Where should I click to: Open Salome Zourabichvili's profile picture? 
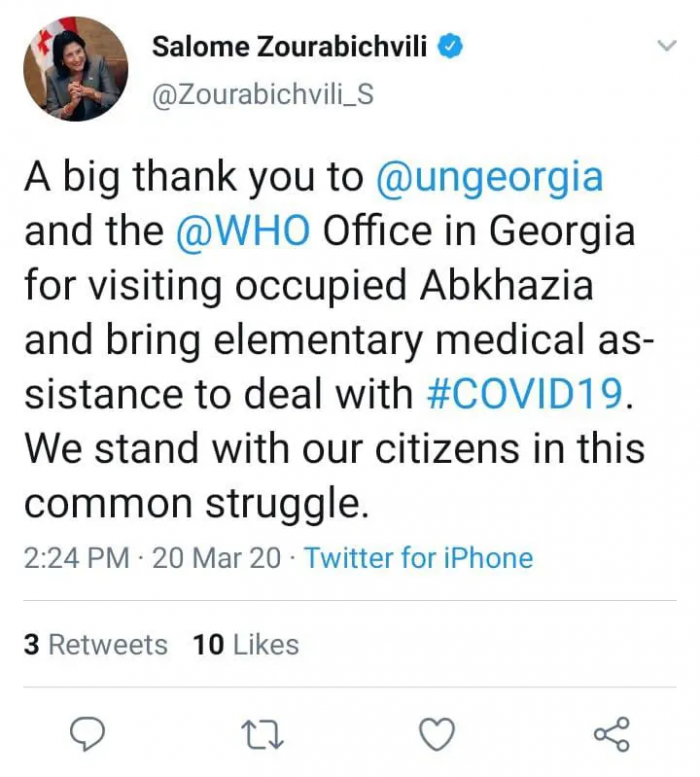click(x=75, y=69)
